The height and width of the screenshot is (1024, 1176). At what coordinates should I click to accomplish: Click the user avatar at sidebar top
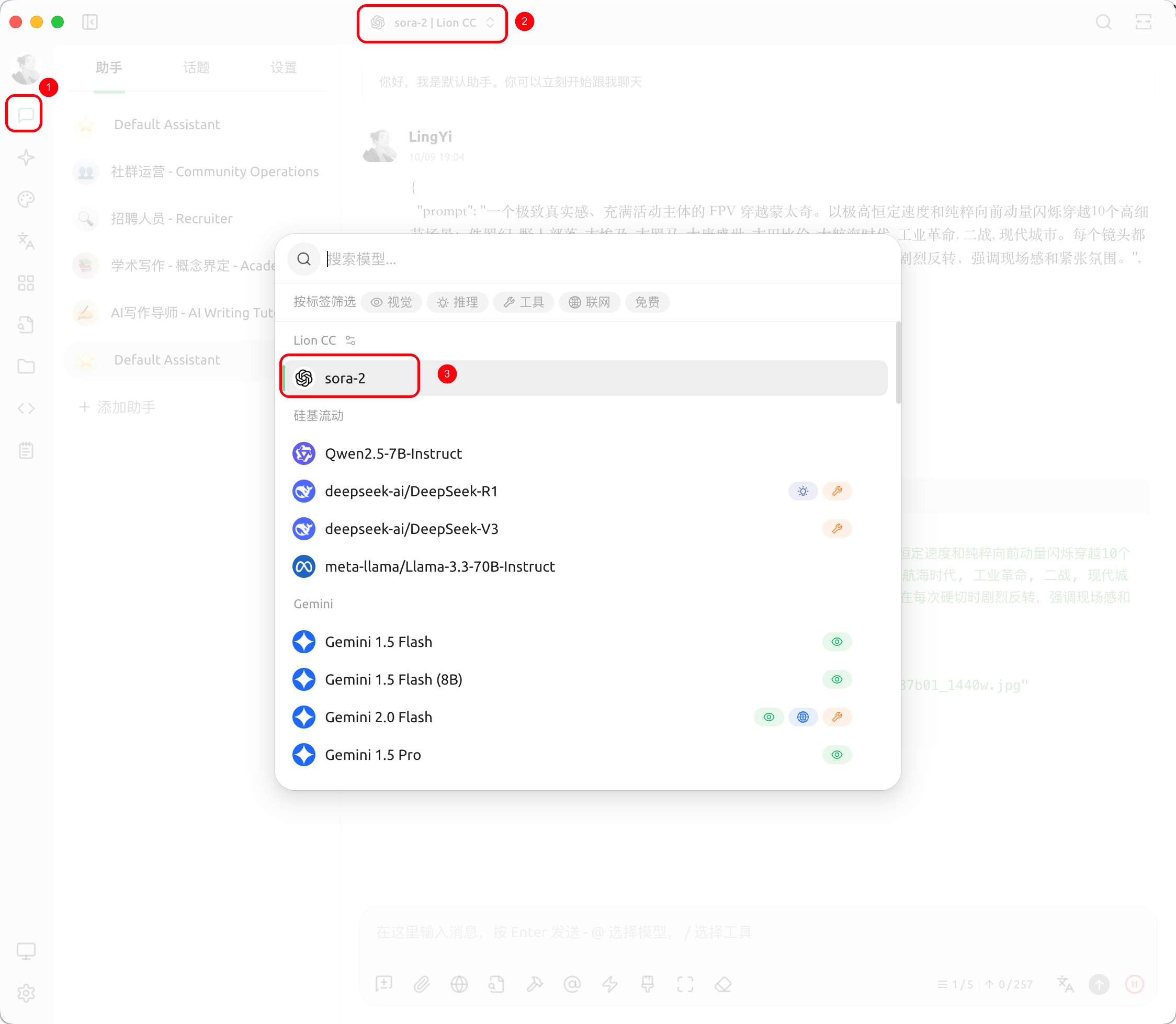[x=26, y=69]
